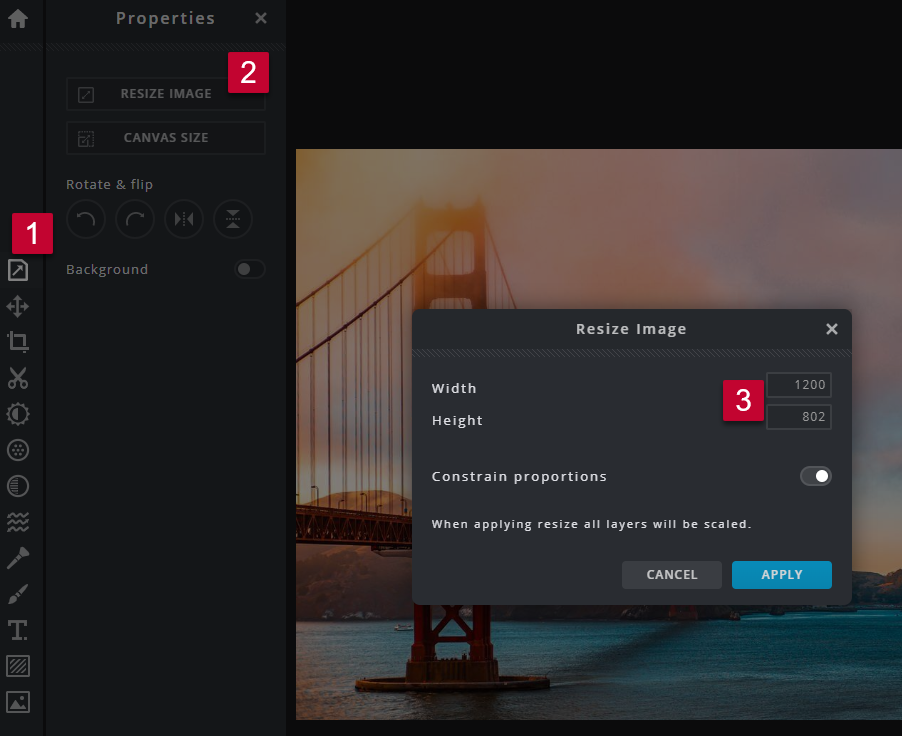902x736 pixels.
Task: Click the Width input field
Action: 798,385
